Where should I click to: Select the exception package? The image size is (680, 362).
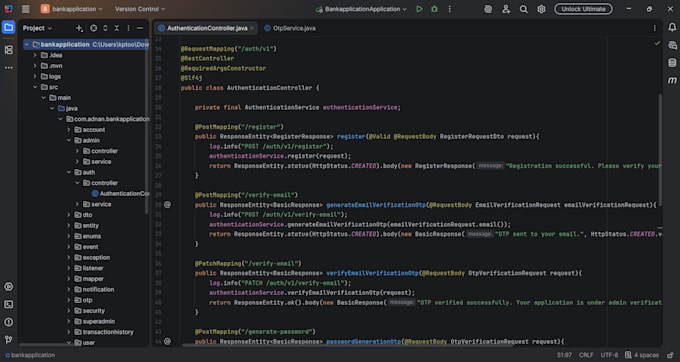point(92,258)
